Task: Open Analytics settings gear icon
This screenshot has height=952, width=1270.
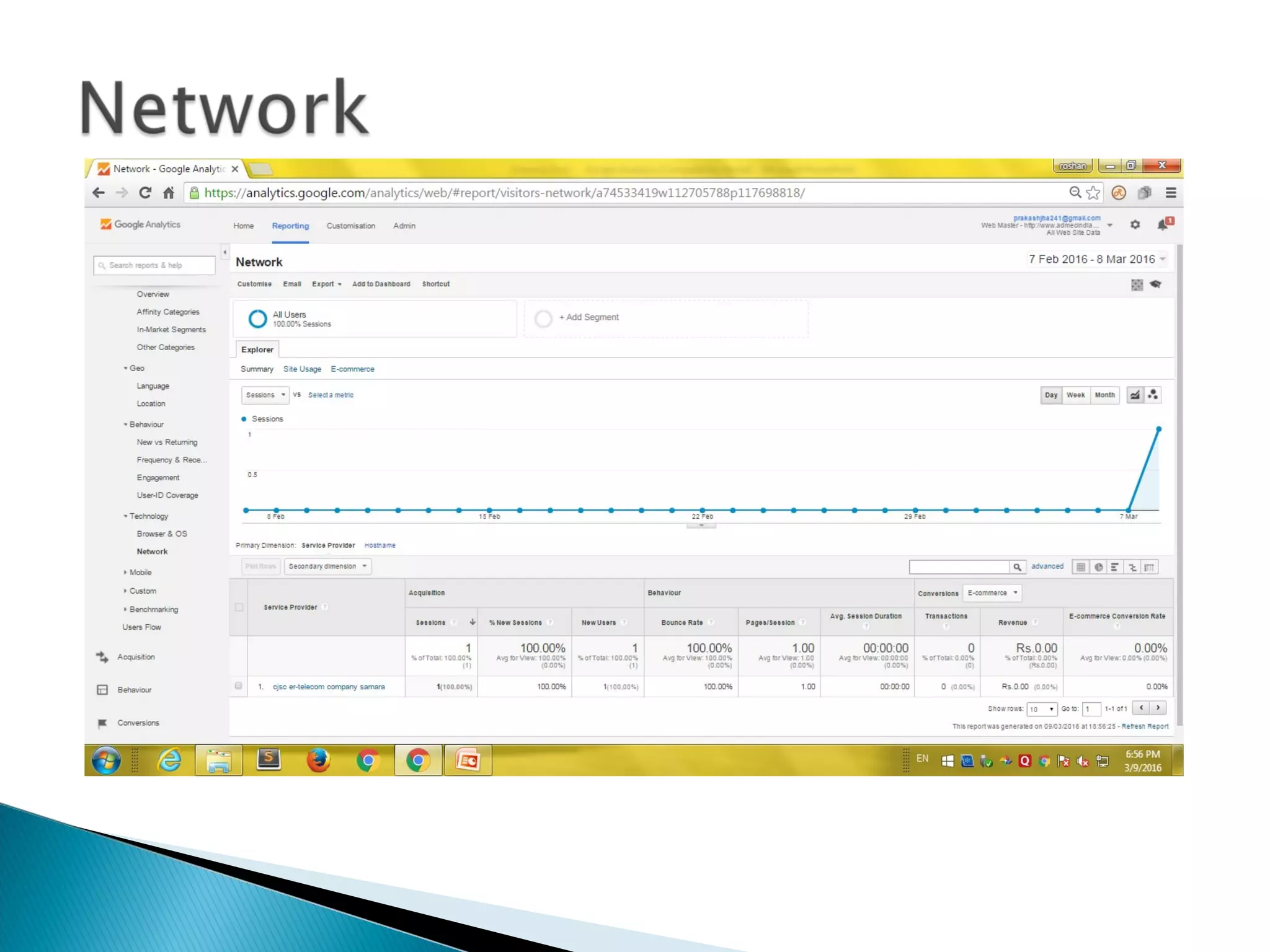Action: 1135,224
